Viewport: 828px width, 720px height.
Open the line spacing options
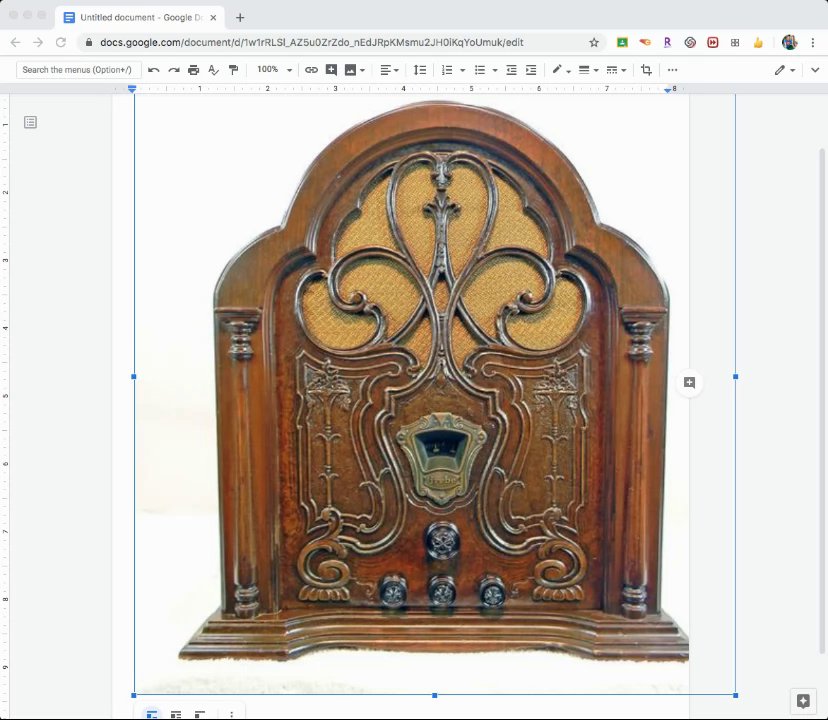click(420, 70)
